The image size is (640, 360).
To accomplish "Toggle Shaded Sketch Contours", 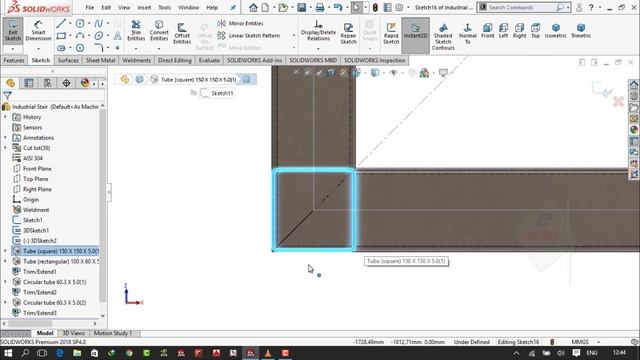I will (443, 36).
